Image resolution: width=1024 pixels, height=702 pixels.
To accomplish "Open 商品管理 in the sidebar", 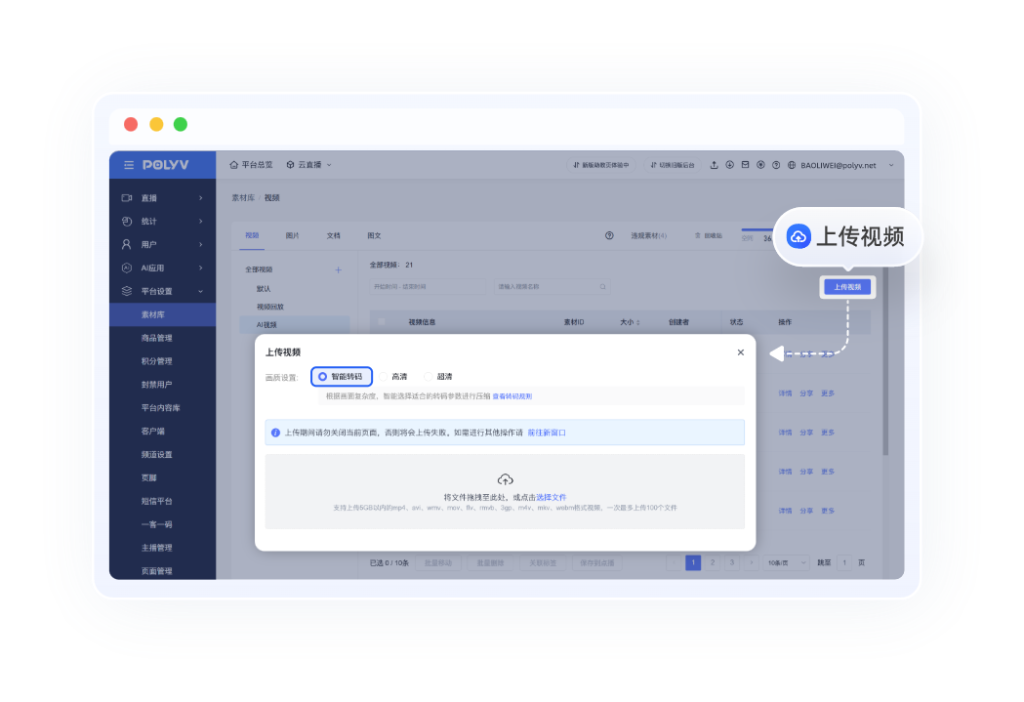I will point(157,338).
